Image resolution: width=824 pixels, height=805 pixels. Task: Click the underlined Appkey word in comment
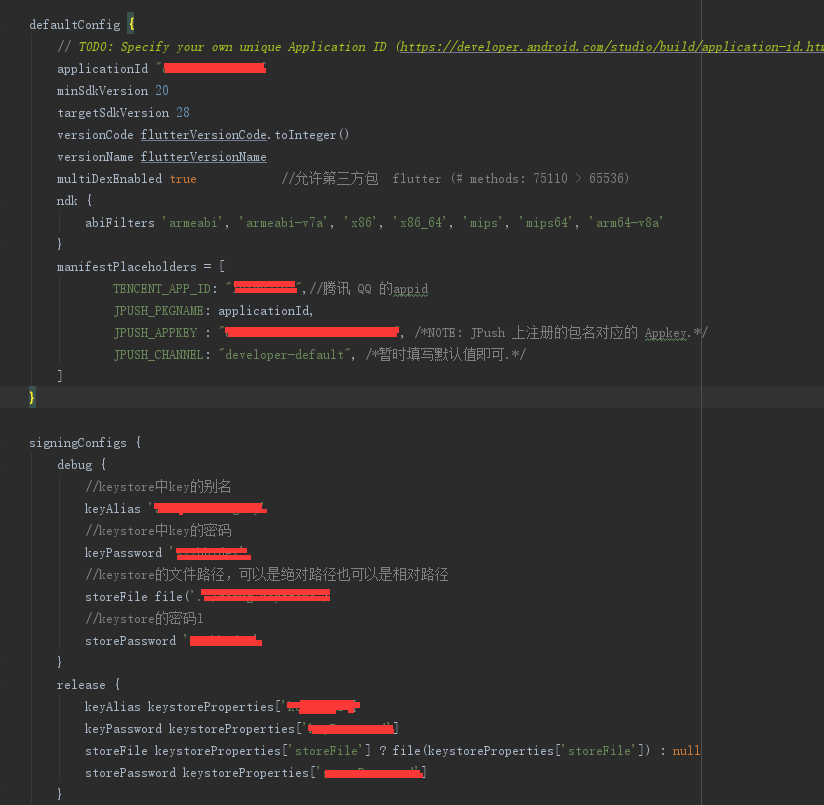click(666, 334)
